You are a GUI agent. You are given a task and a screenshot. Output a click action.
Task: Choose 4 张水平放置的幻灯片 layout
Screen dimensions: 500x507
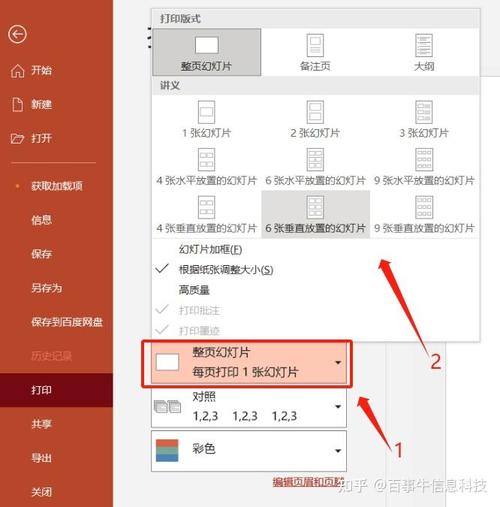[x=207, y=167]
